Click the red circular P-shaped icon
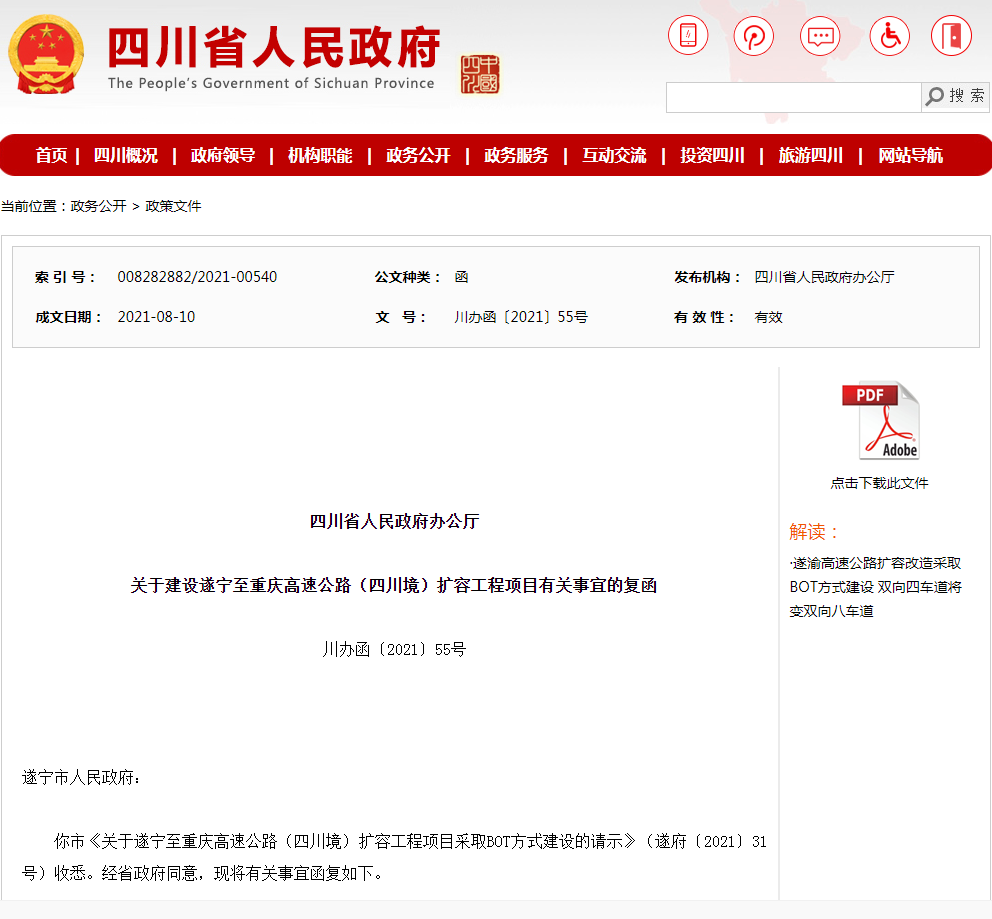 tap(754, 36)
